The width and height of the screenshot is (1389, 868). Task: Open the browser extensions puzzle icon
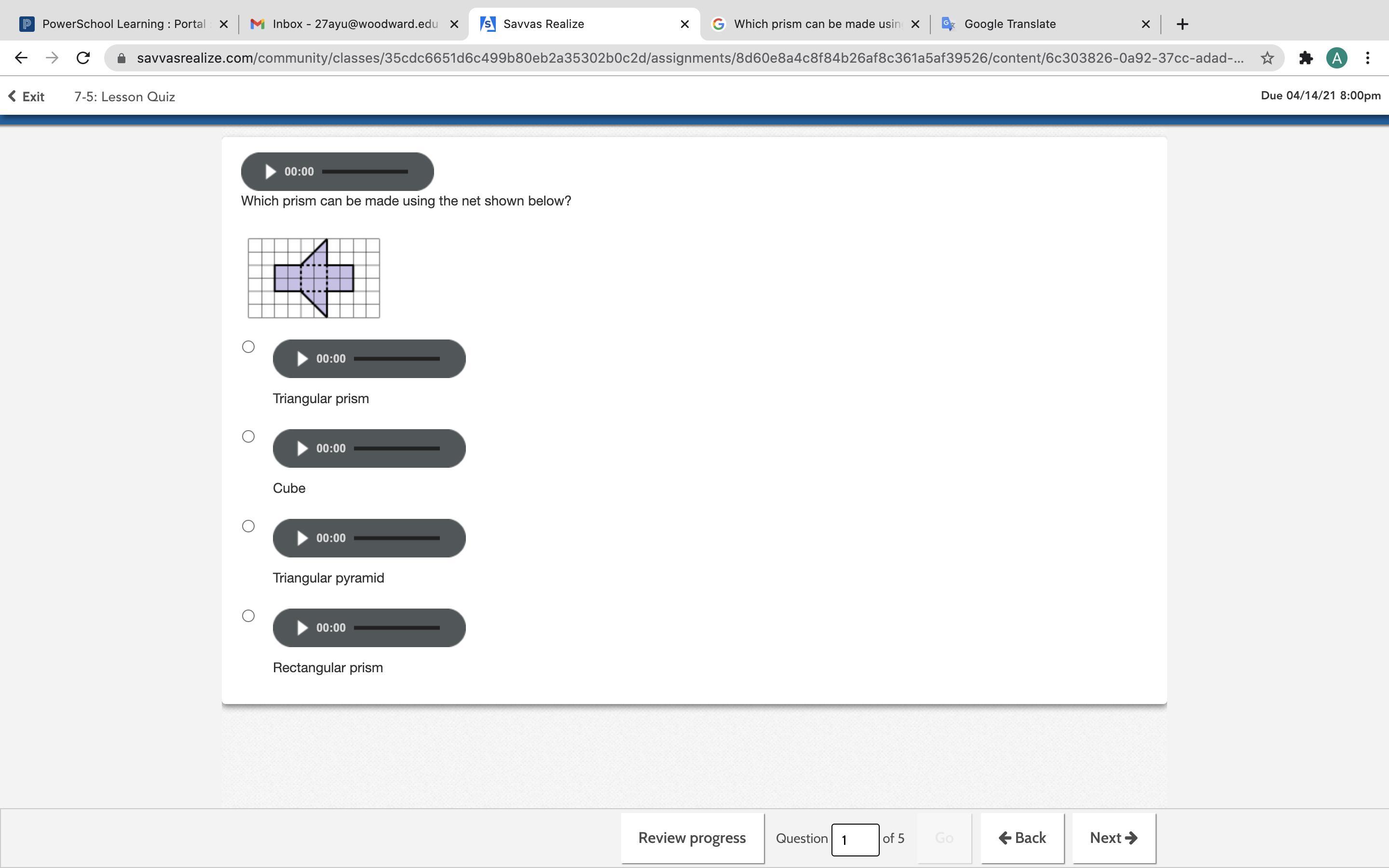pyautogui.click(x=1306, y=58)
